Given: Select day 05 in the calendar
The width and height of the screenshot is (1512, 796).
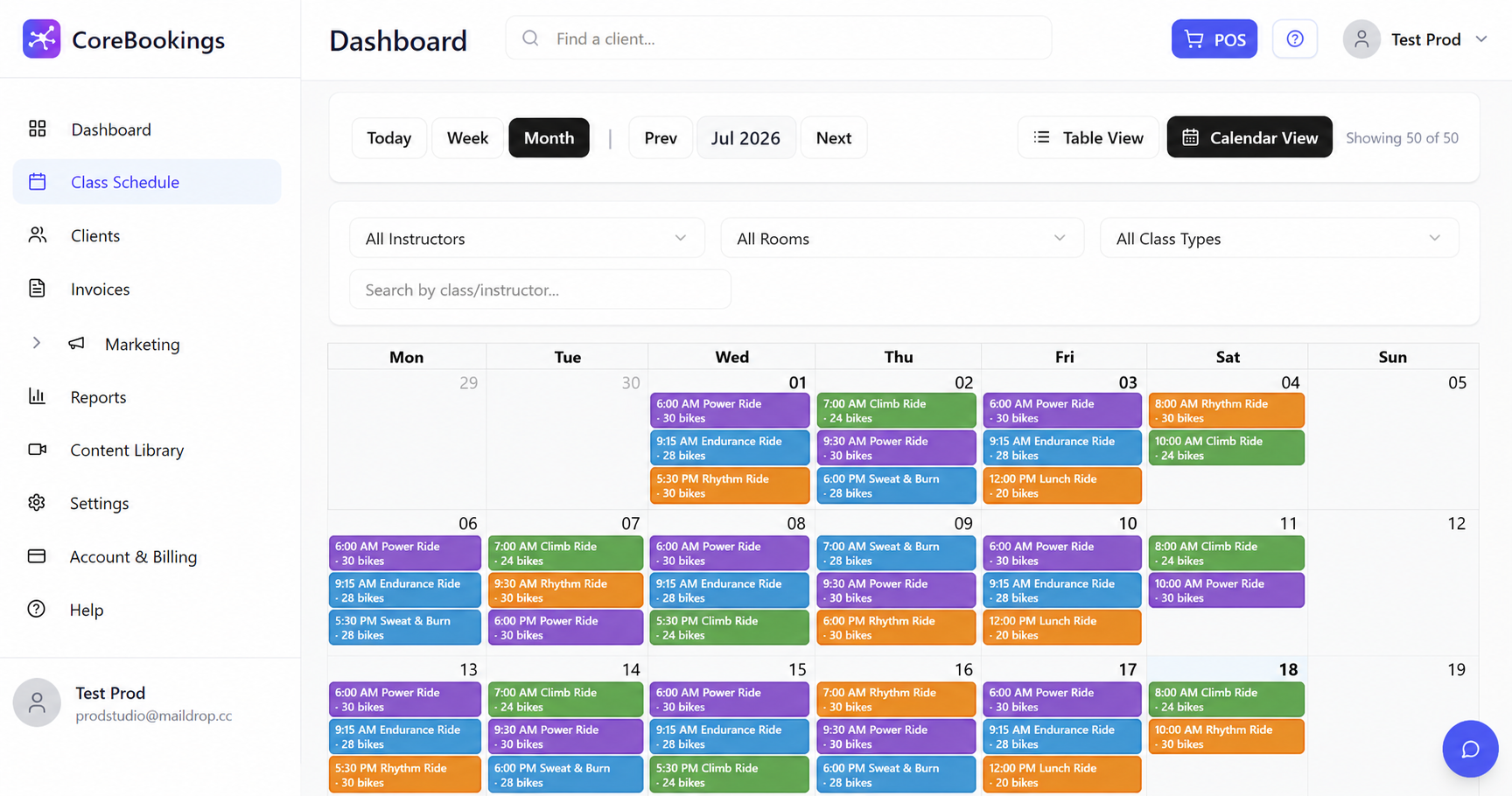Looking at the screenshot, I should tap(1457, 382).
